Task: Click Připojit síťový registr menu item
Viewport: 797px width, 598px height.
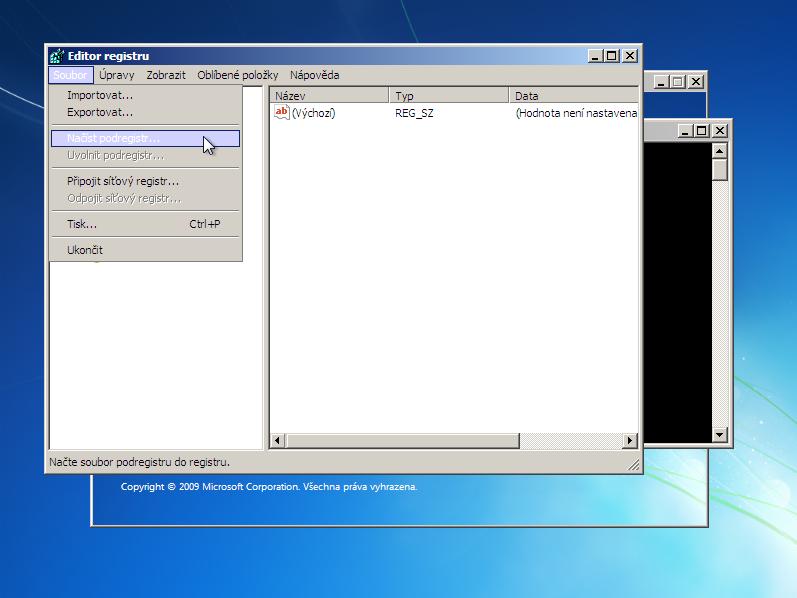Action: tap(123, 181)
